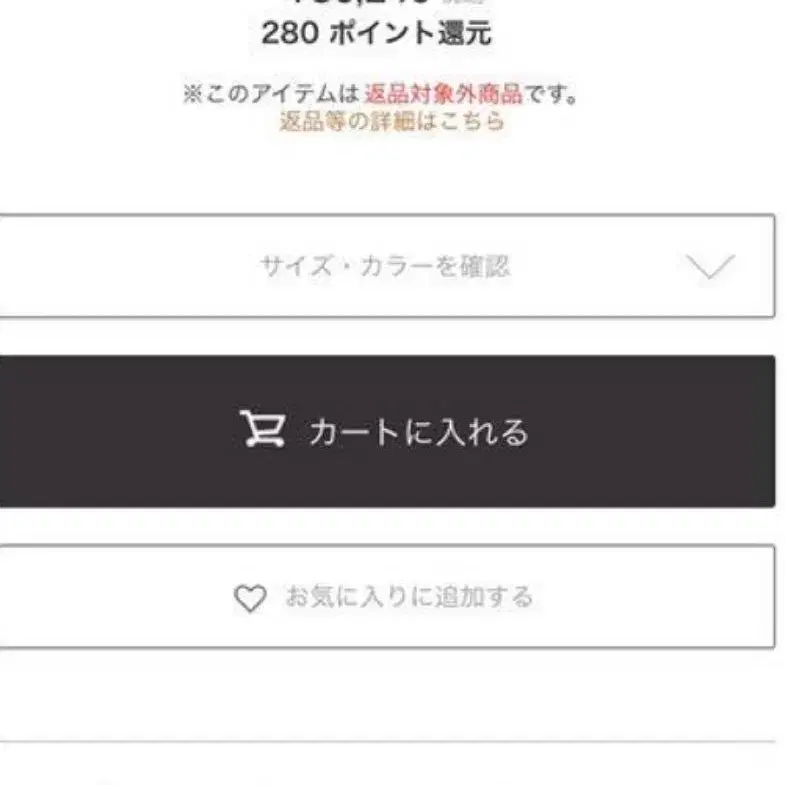
Task: Click the サイズ・カラーを確認 label text
Action: (385, 266)
